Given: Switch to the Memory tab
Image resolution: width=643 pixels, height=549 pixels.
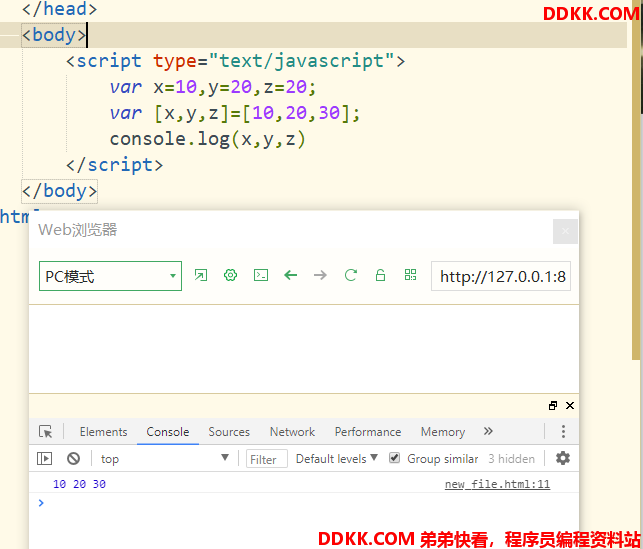Looking at the screenshot, I should pyautogui.click(x=443, y=432).
